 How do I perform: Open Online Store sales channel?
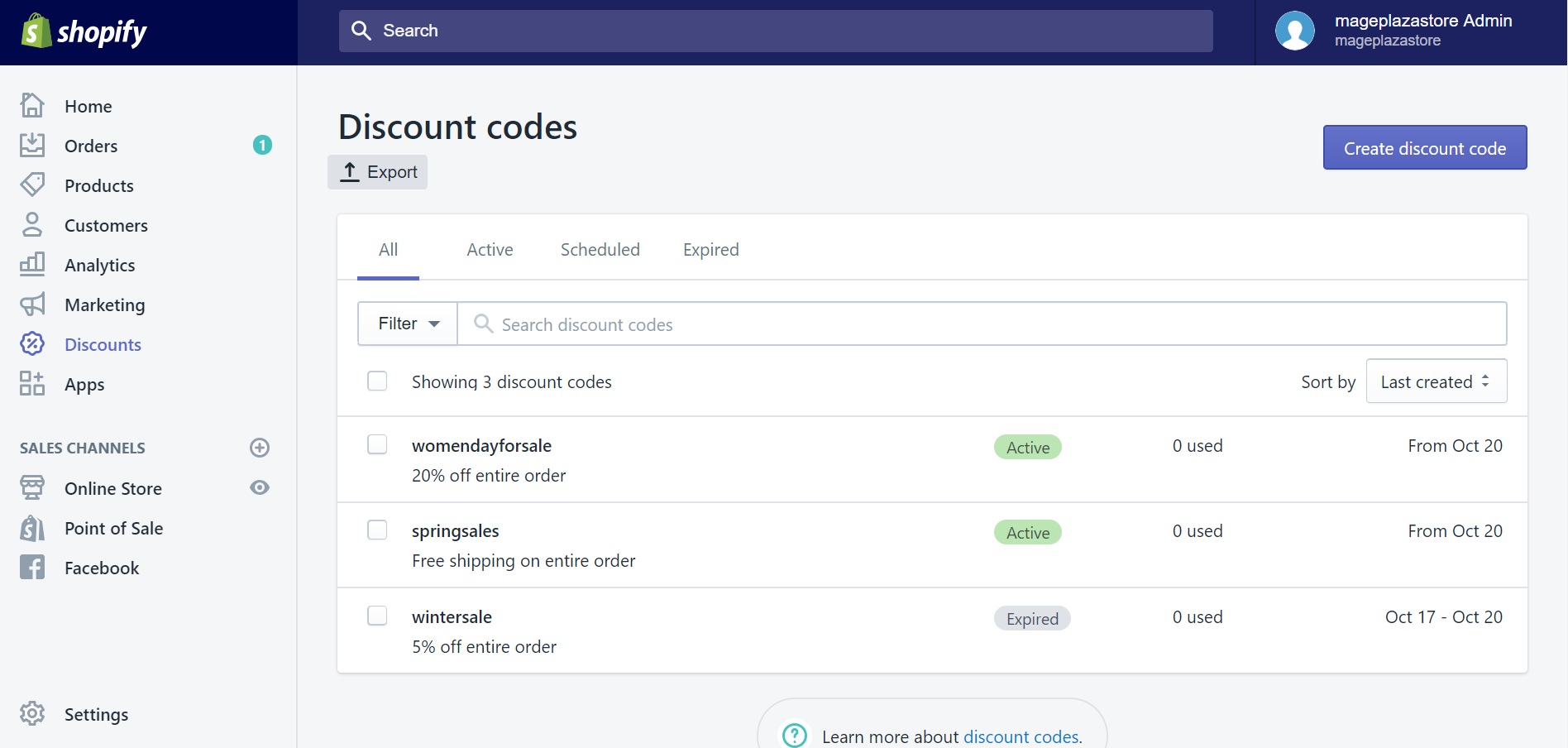pyautogui.click(x=113, y=488)
